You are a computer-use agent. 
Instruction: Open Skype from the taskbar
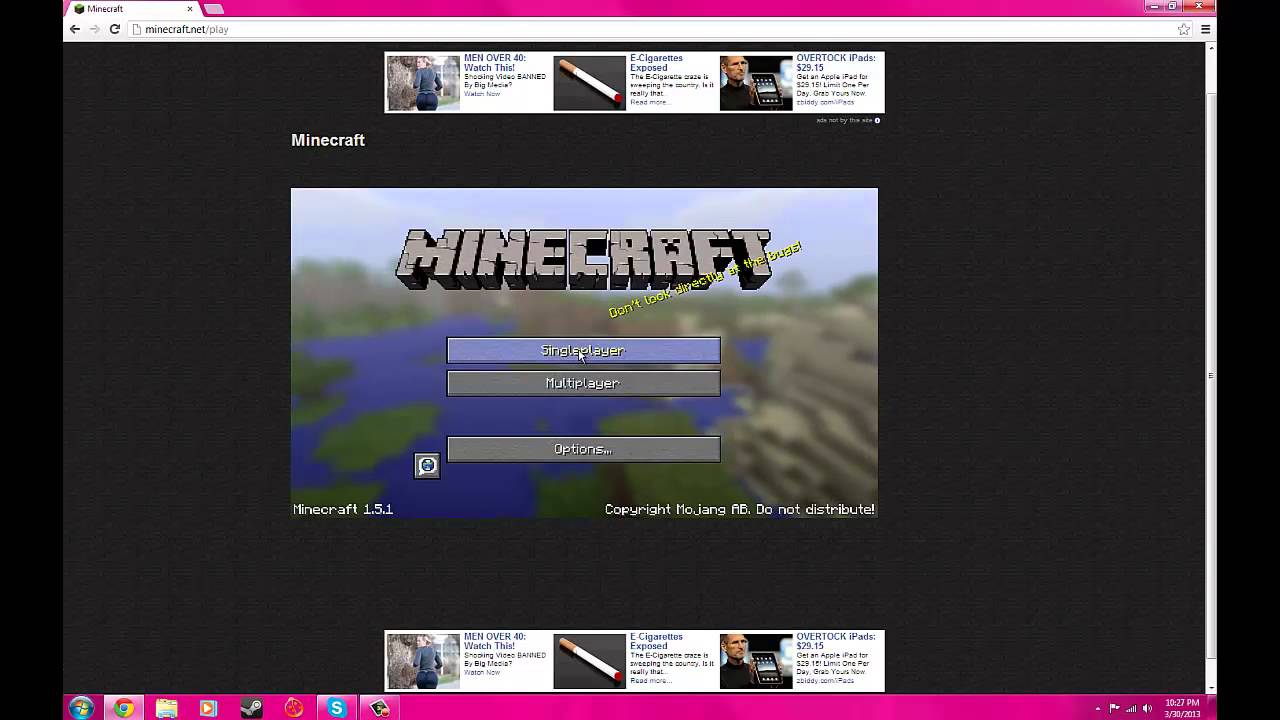(337, 708)
